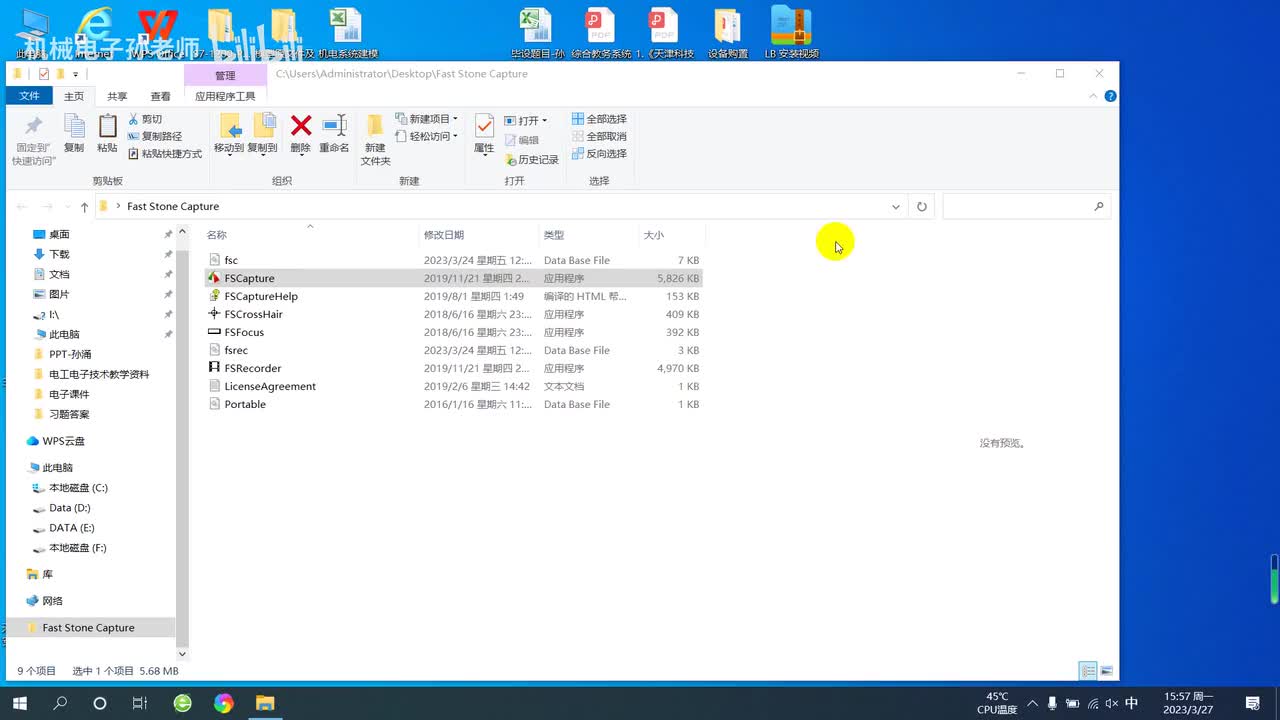Select the LicenseAgreement text document
Viewport: 1280px width, 720px height.
453,386
